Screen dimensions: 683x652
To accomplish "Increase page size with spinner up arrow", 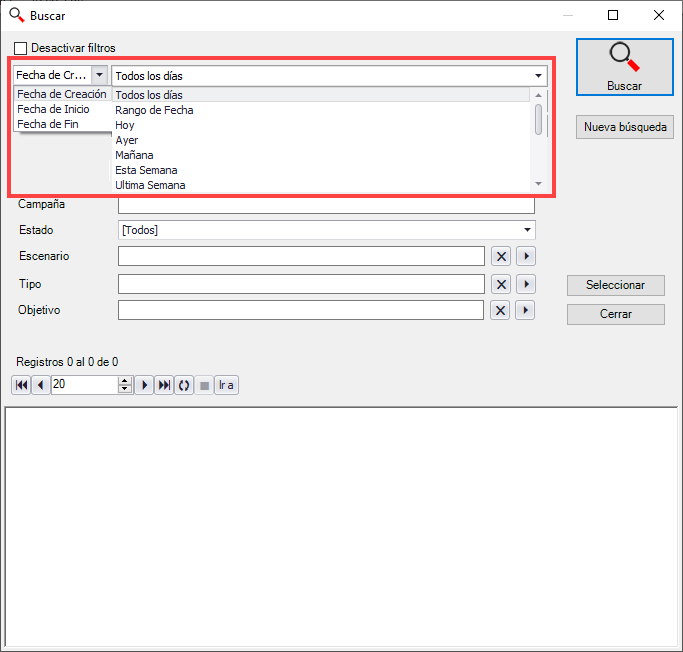I will point(125,381).
